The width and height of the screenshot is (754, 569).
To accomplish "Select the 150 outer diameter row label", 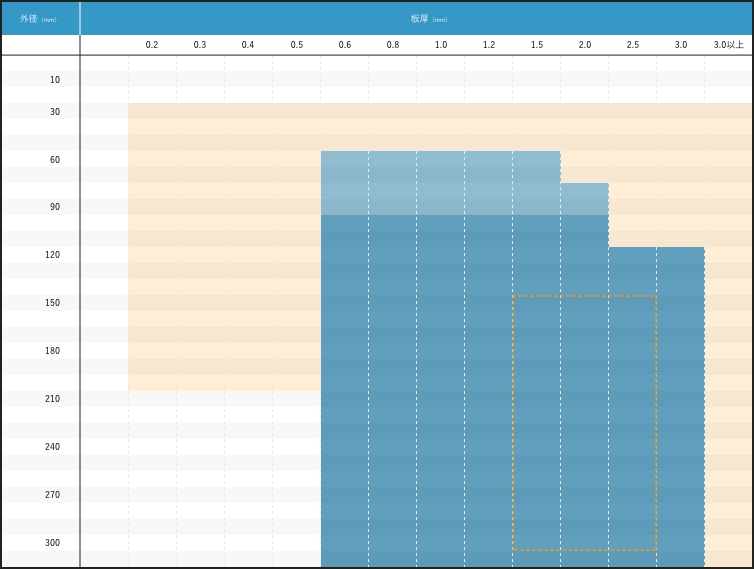I will coord(55,303).
